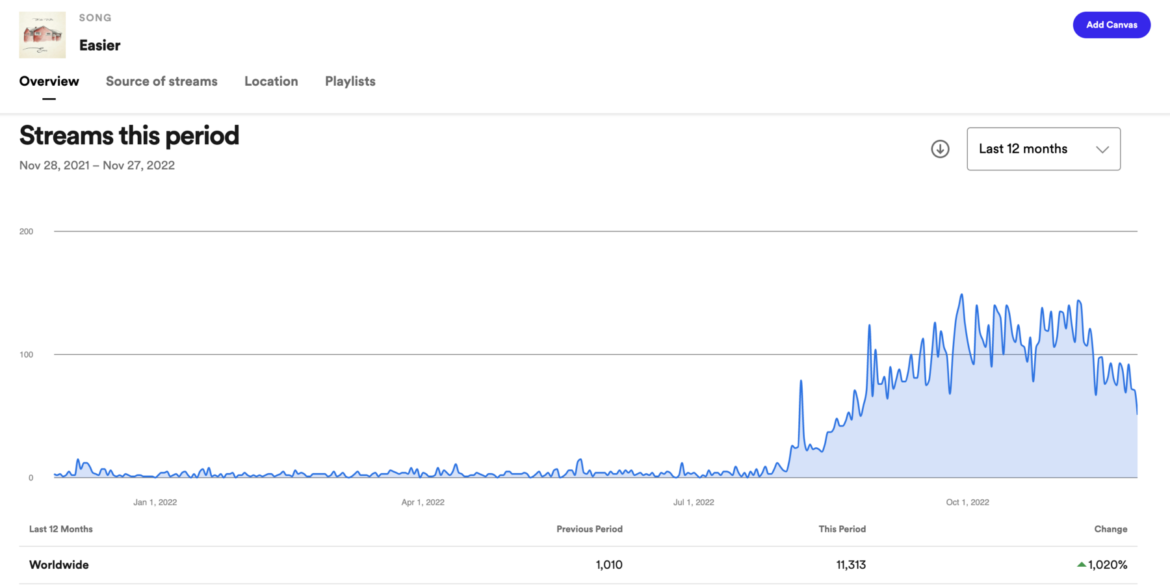Viewport: 1170px width, 585px height.
Task: Download the streams data using the arrow icon
Action: 939,149
